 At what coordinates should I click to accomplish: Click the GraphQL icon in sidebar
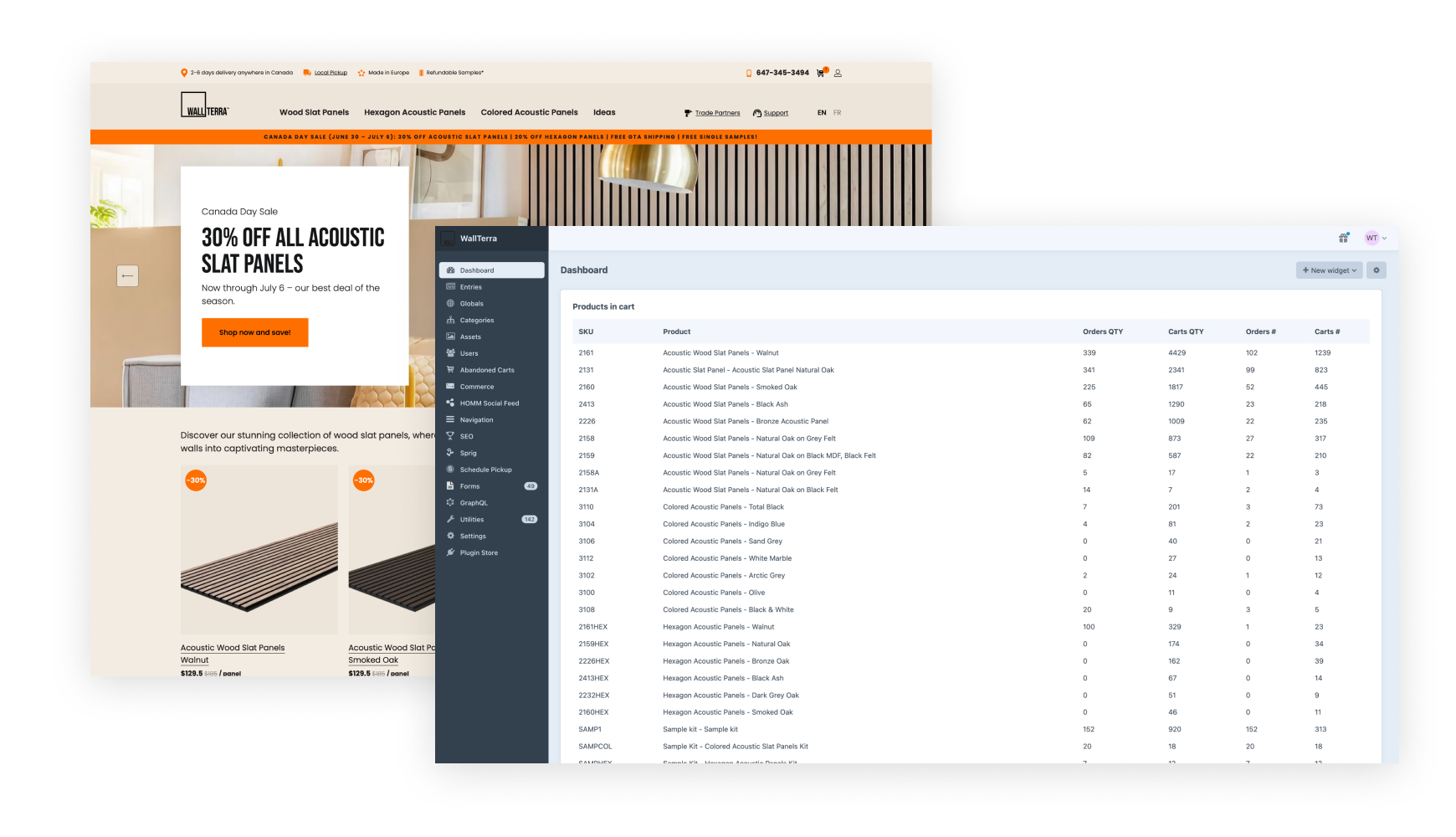coord(450,503)
